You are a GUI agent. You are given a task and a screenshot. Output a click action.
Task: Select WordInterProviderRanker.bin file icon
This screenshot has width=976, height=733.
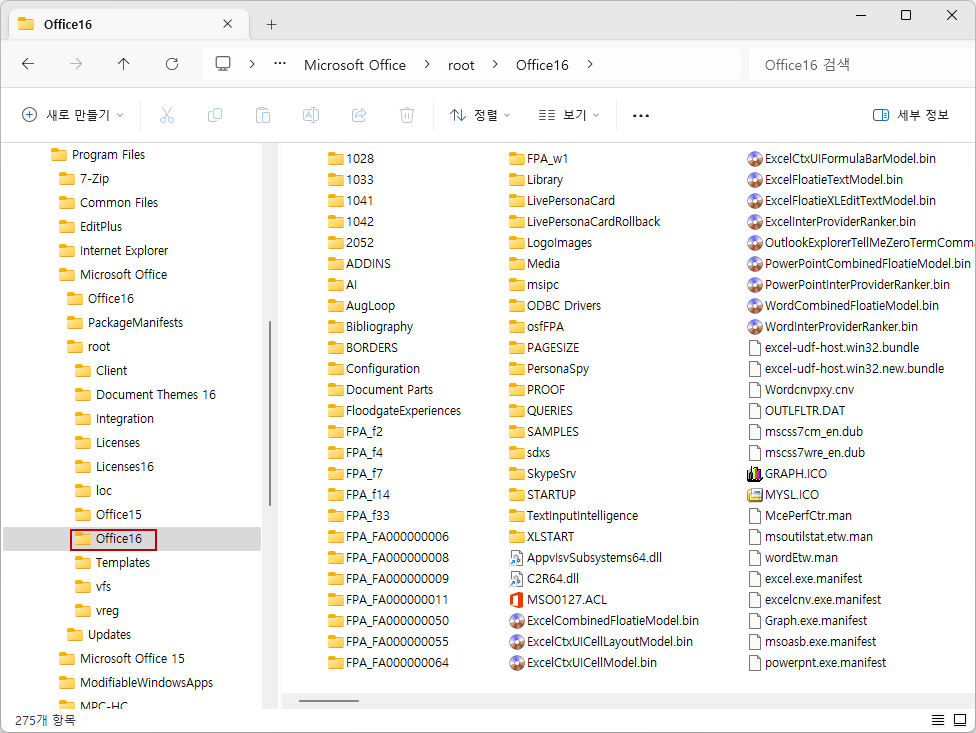click(754, 327)
